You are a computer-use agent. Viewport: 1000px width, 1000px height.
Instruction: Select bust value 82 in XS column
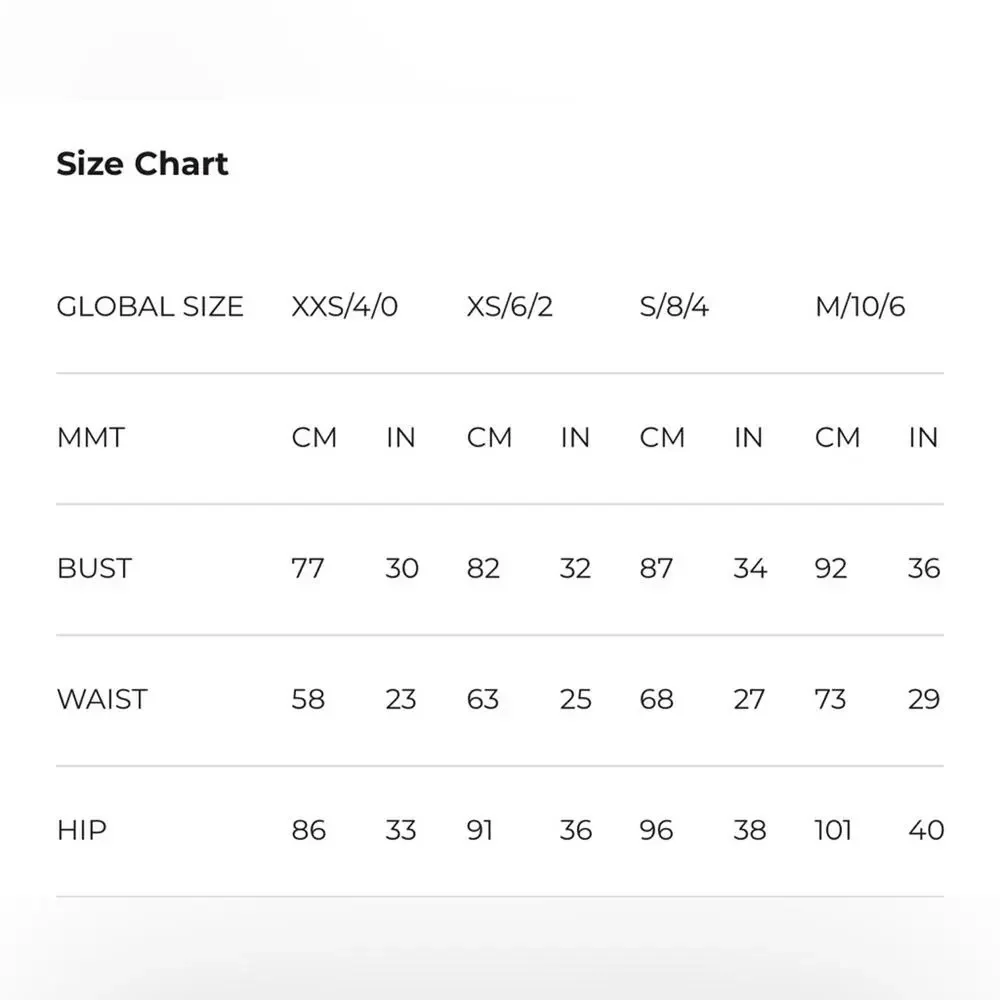tap(483, 569)
